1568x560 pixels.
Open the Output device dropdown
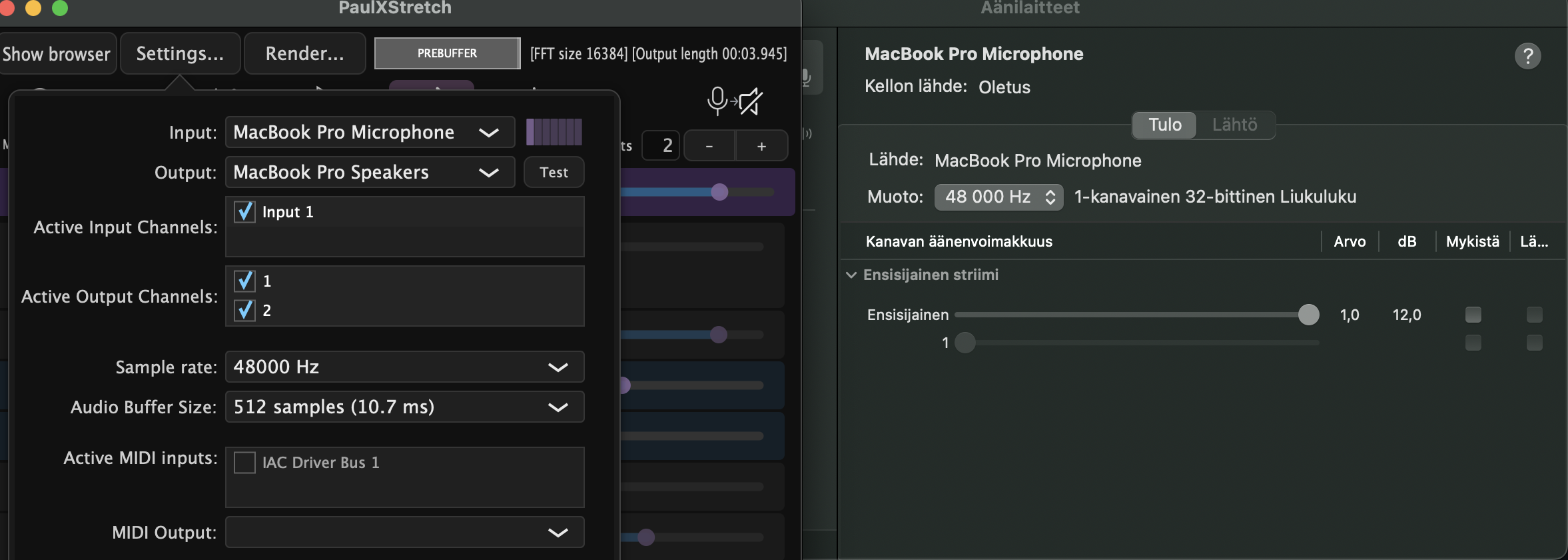click(370, 172)
